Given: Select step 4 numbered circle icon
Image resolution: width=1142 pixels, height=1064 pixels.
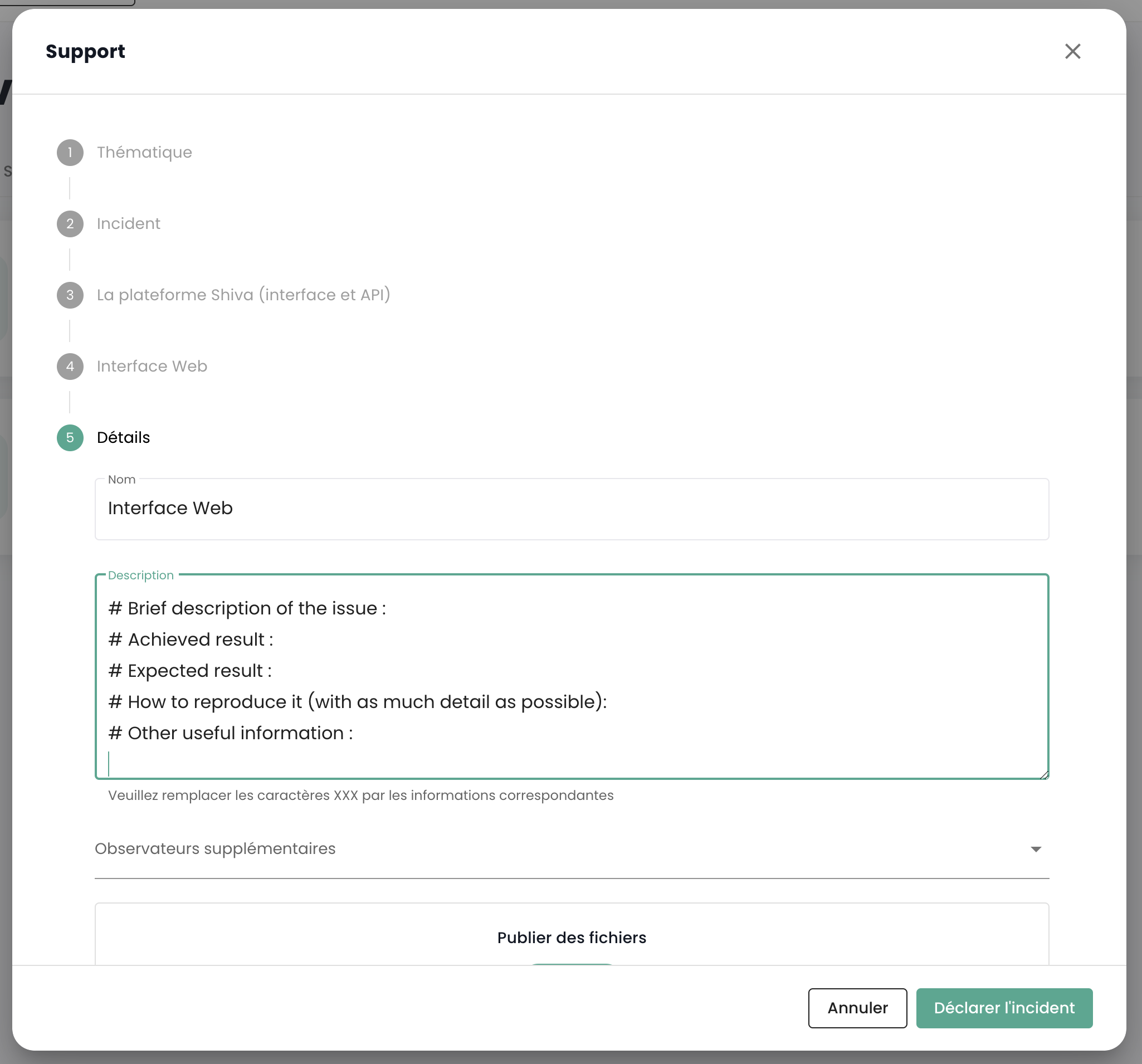Looking at the screenshot, I should pos(70,367).
